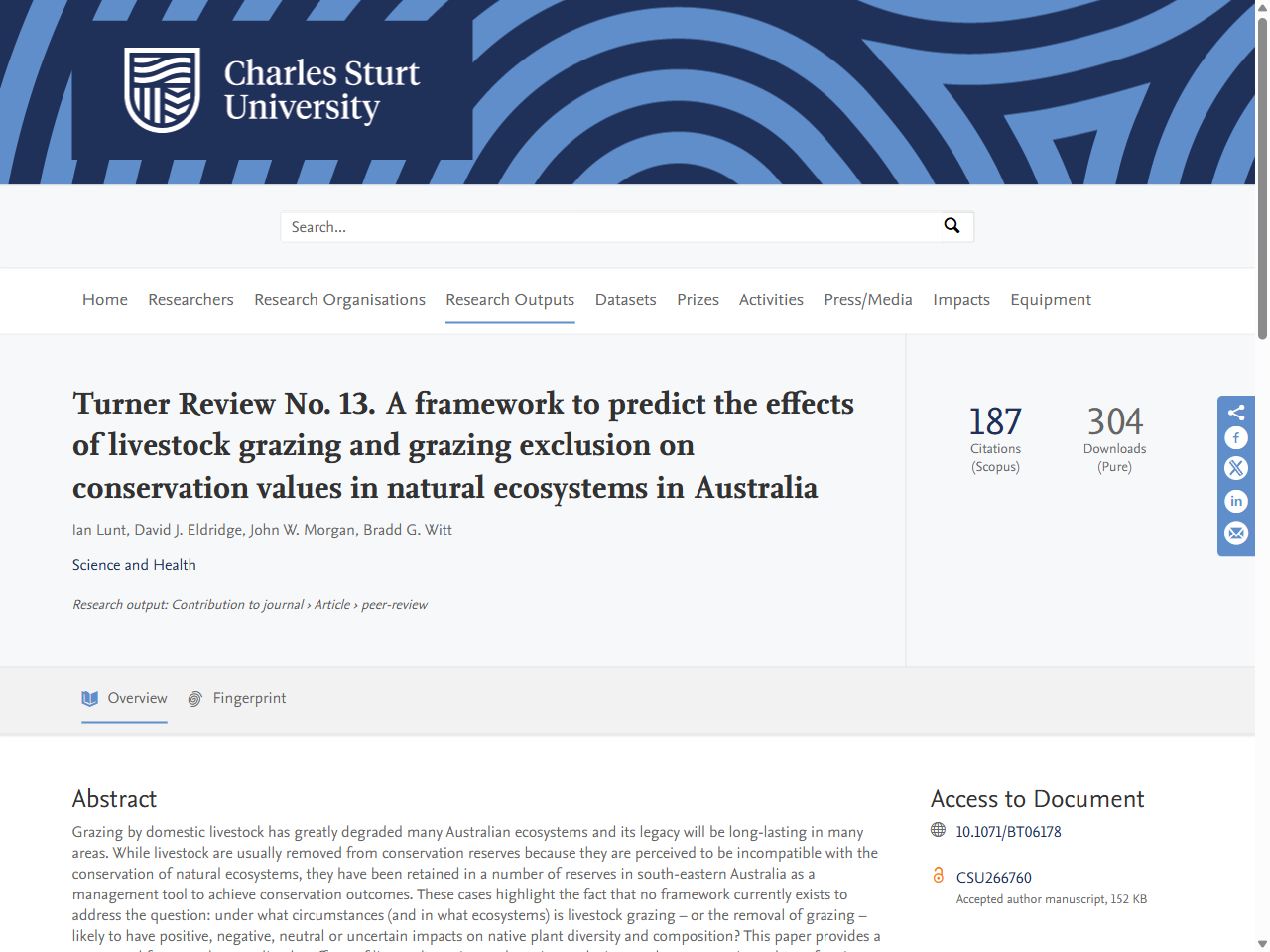This screenshot has width=1270, height=952.
Task: View author Ian Lunt's profile
Action: [98, 529]
